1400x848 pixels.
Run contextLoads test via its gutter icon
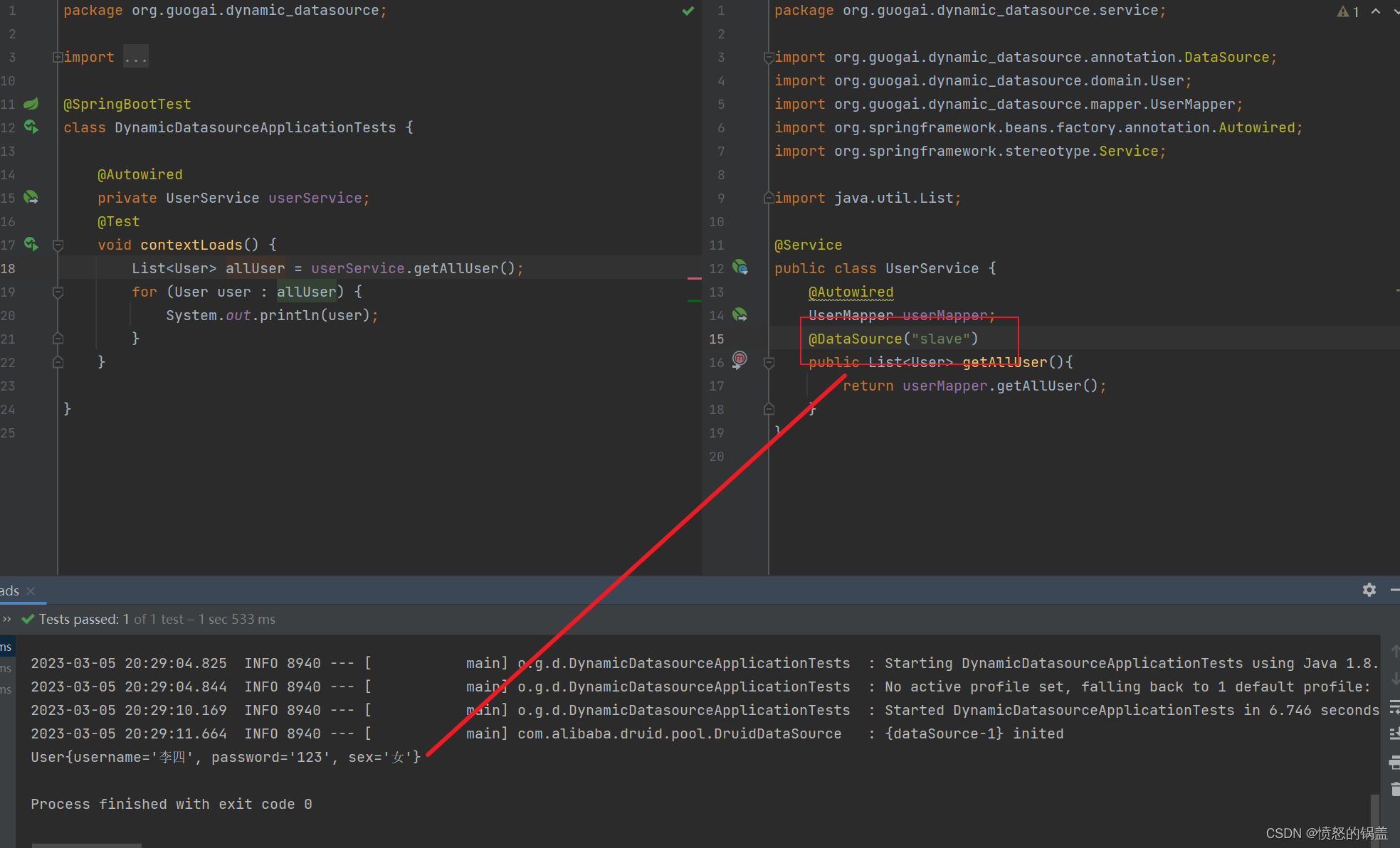point(31,244)
